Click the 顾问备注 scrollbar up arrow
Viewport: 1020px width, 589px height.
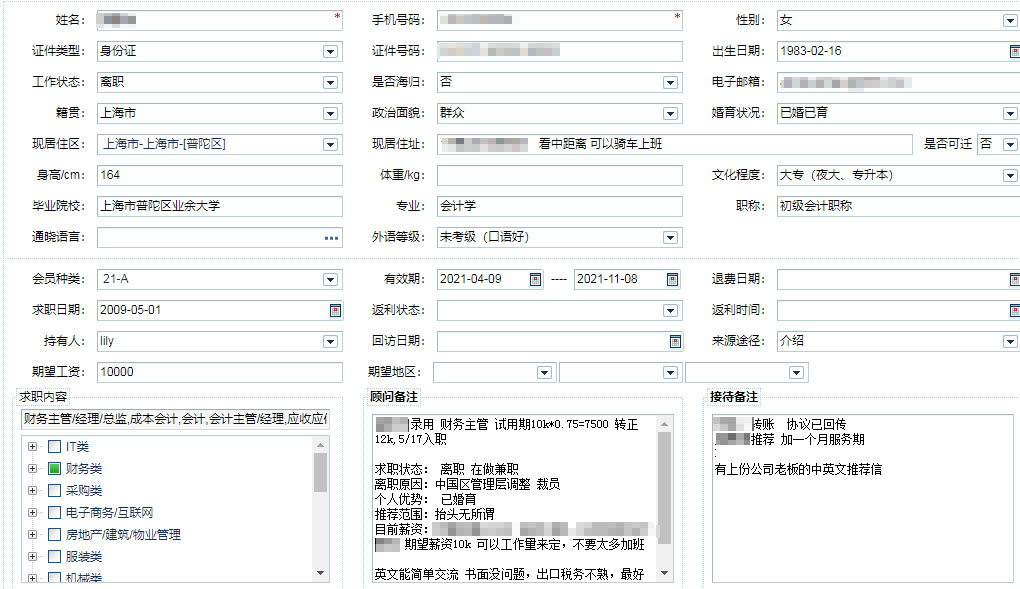point(664,424)
